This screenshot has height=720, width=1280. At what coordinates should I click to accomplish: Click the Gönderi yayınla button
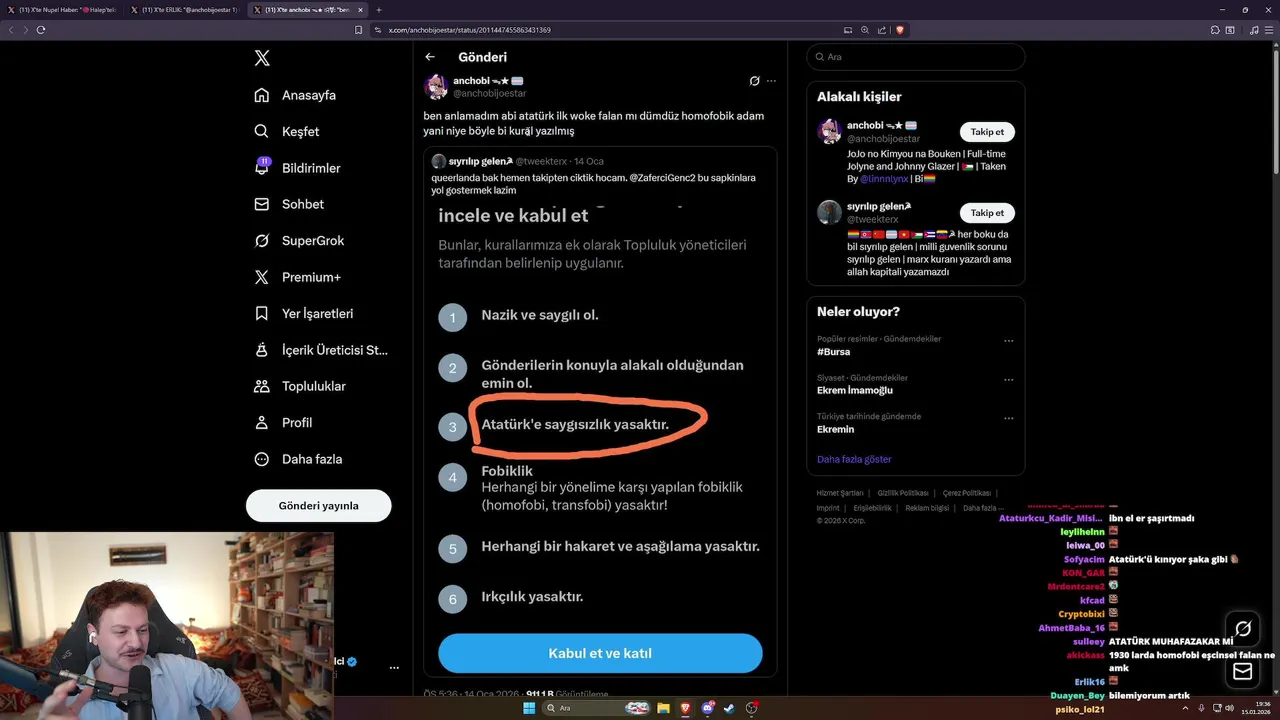pyautogui.click(x=319, y=505)
